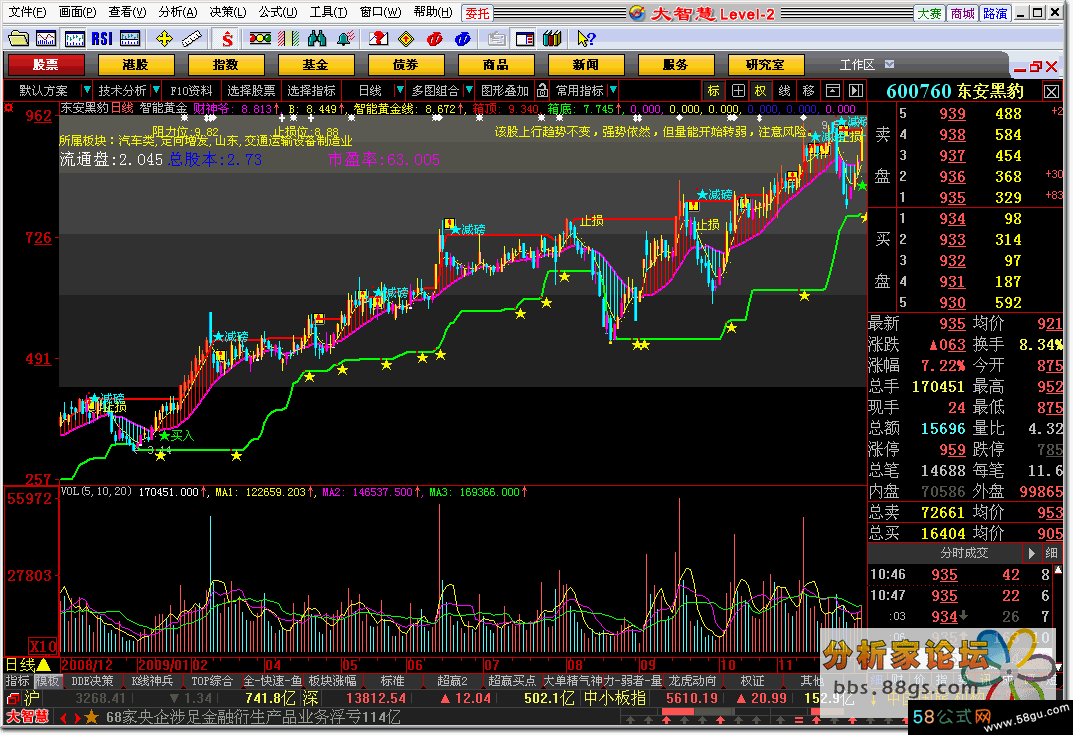1073x735 pixels.
Task: Click the question mark envelope icon
Action: coord(378,39)
